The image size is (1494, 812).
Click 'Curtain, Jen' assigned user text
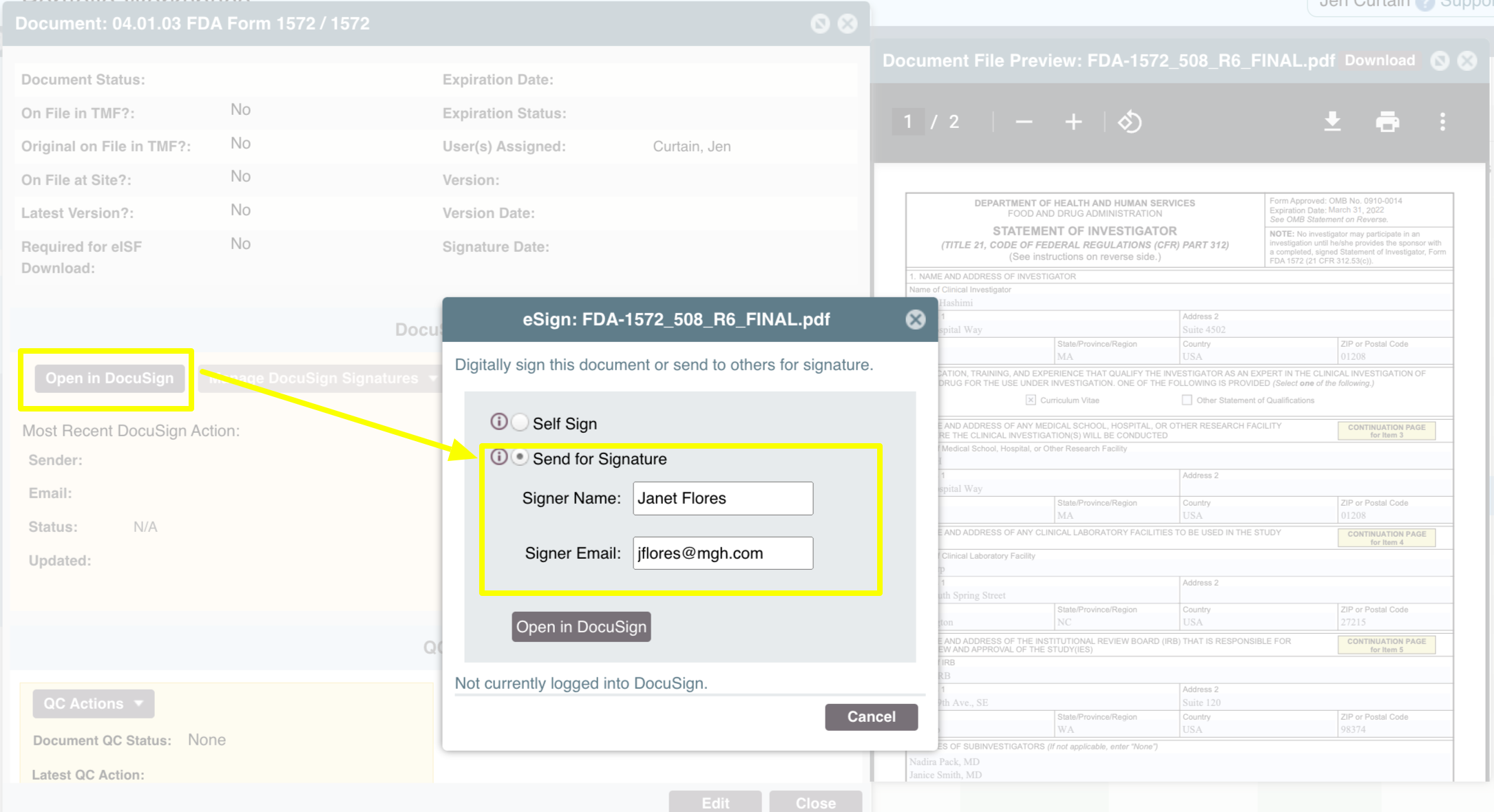[x=692, y=147]
